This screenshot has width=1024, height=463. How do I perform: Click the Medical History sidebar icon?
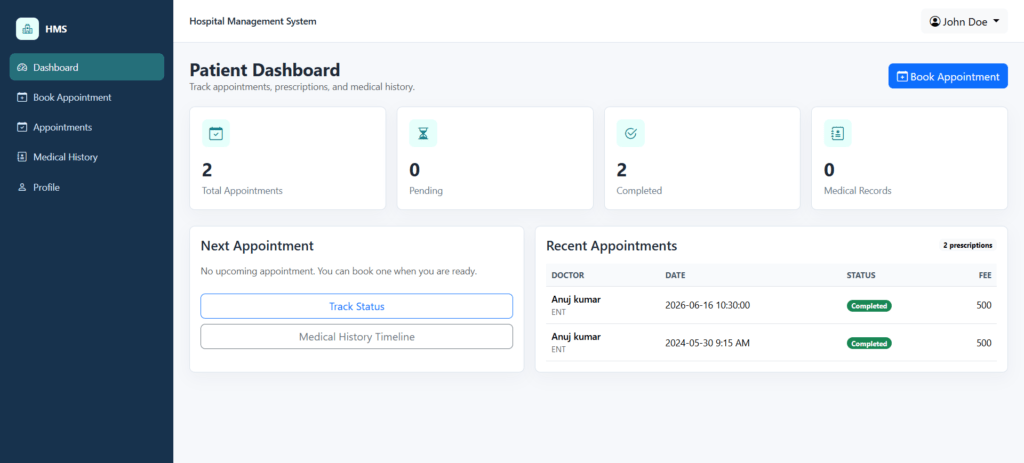point(22,157)
